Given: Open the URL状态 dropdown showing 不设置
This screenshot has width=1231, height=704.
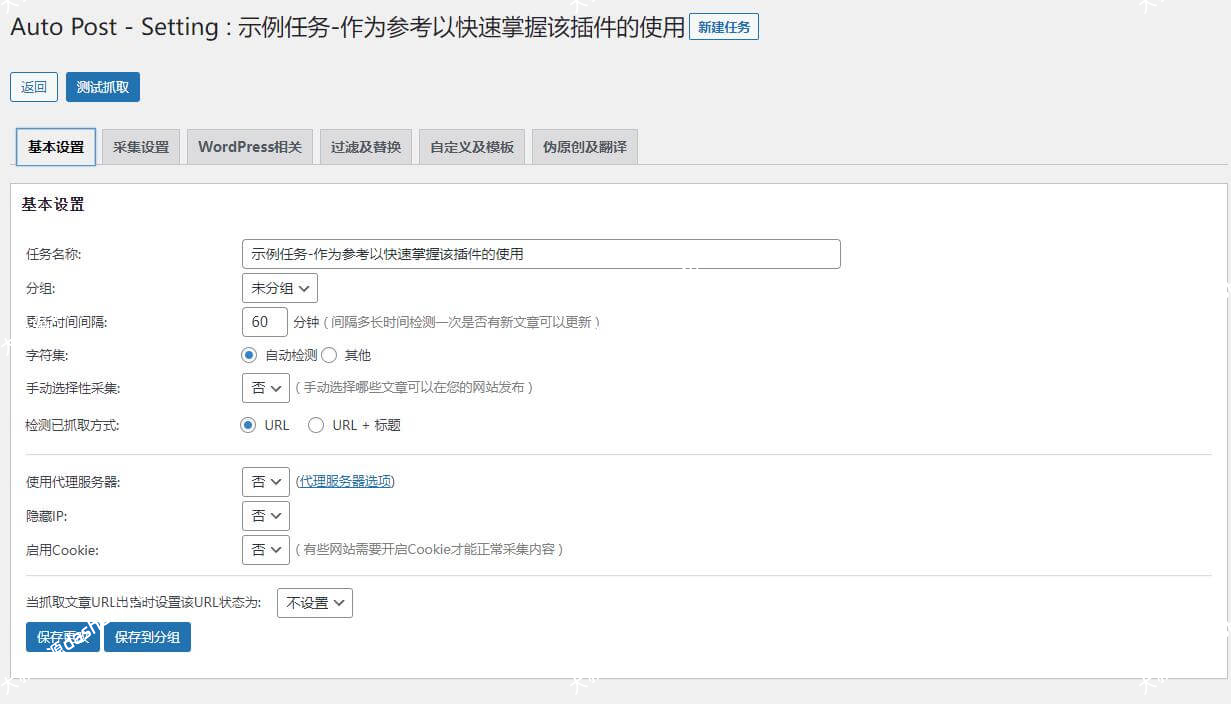Looking at the screenshot, I should [314, 602].
